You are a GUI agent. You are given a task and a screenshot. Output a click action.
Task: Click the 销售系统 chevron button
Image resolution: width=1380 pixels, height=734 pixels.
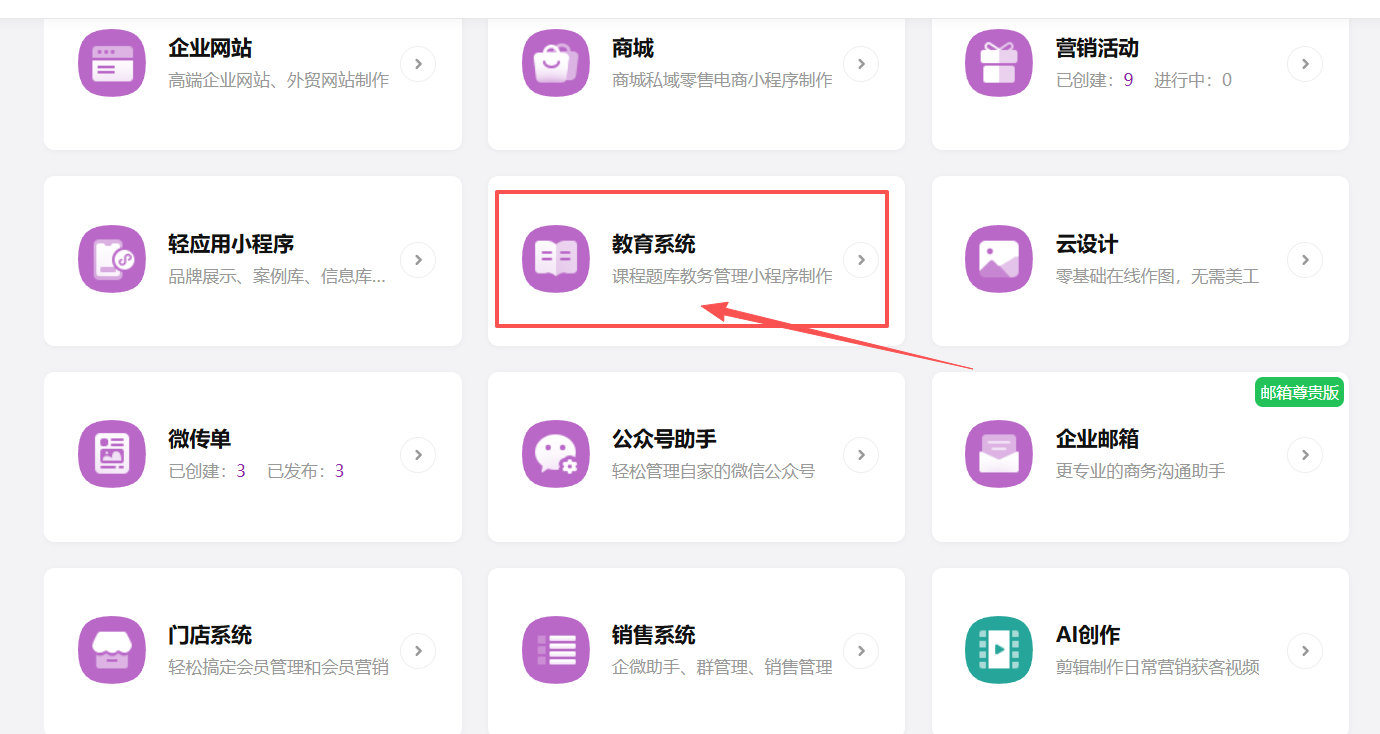[861, 651]
